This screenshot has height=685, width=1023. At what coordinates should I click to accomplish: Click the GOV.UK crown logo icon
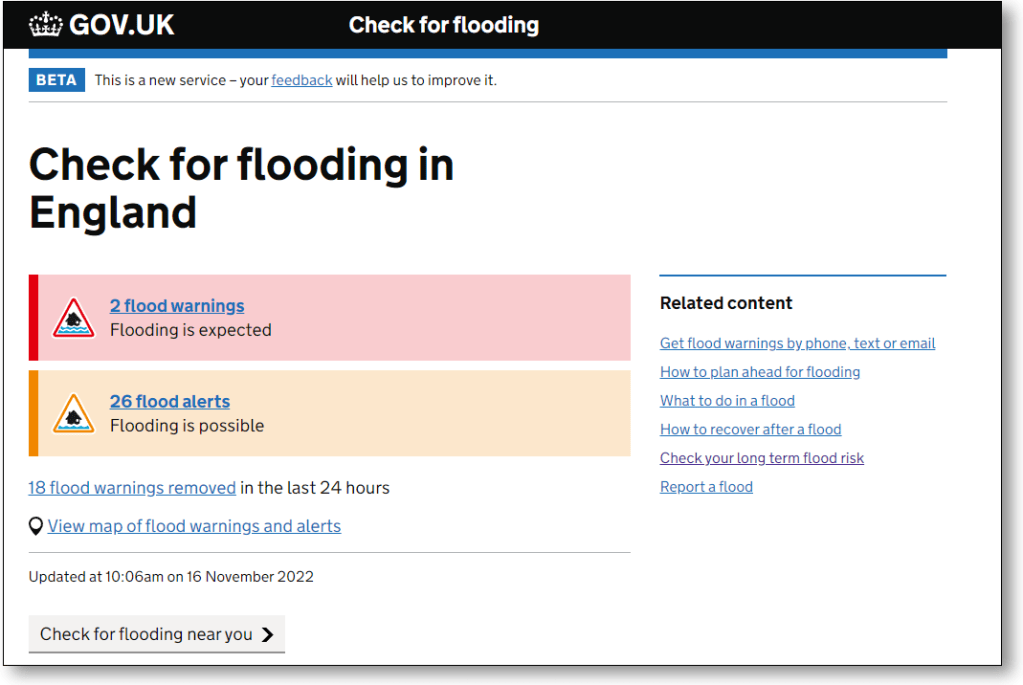(x=46, y=25)
